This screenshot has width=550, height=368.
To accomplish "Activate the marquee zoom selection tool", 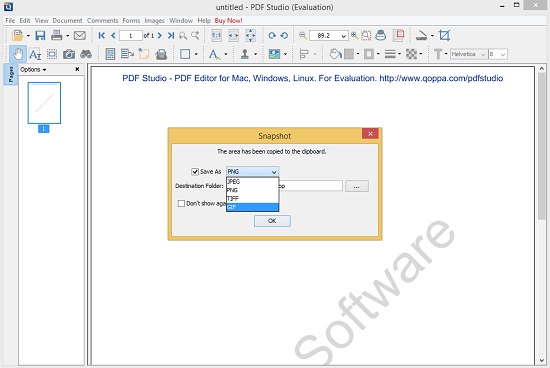I will (x=366, y=35).
